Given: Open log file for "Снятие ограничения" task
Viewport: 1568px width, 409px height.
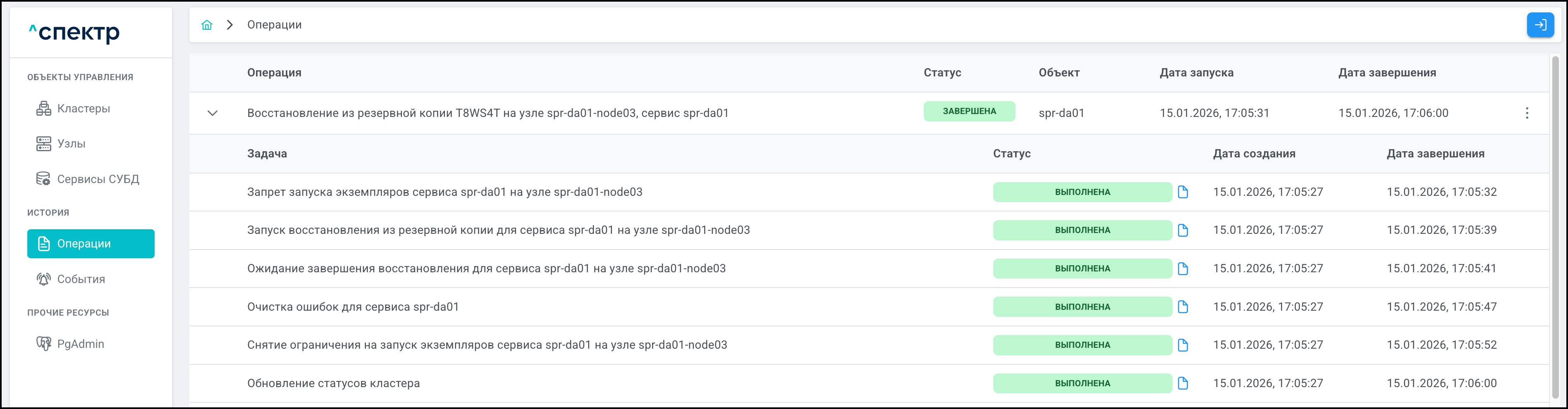Looking at the screenshot, I should pyautogui.click(x=1183, y=345).
